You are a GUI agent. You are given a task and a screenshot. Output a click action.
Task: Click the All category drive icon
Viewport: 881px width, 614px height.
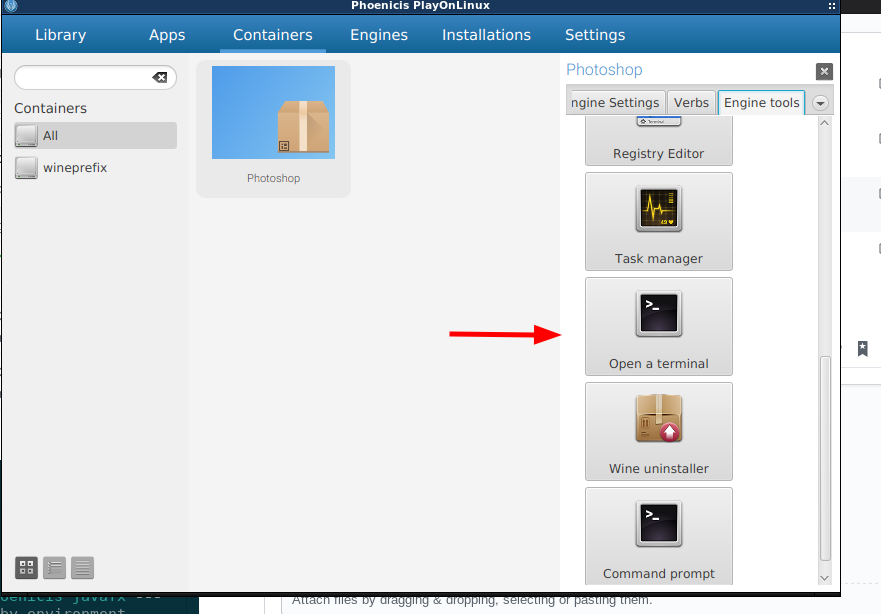pyautogui.click(x=26, y=136)
